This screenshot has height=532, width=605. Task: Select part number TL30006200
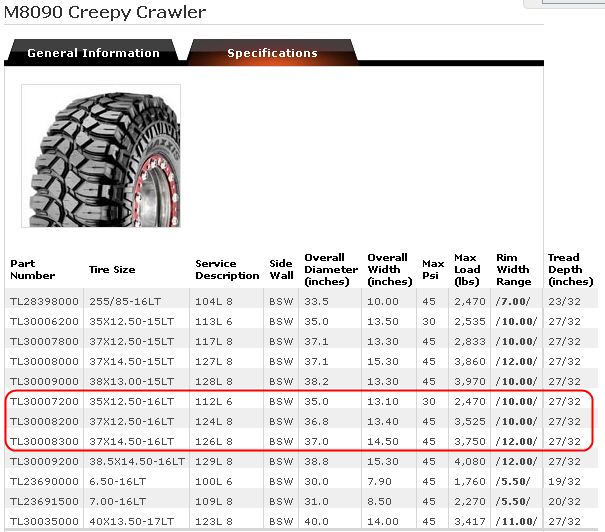click(43, 320)
